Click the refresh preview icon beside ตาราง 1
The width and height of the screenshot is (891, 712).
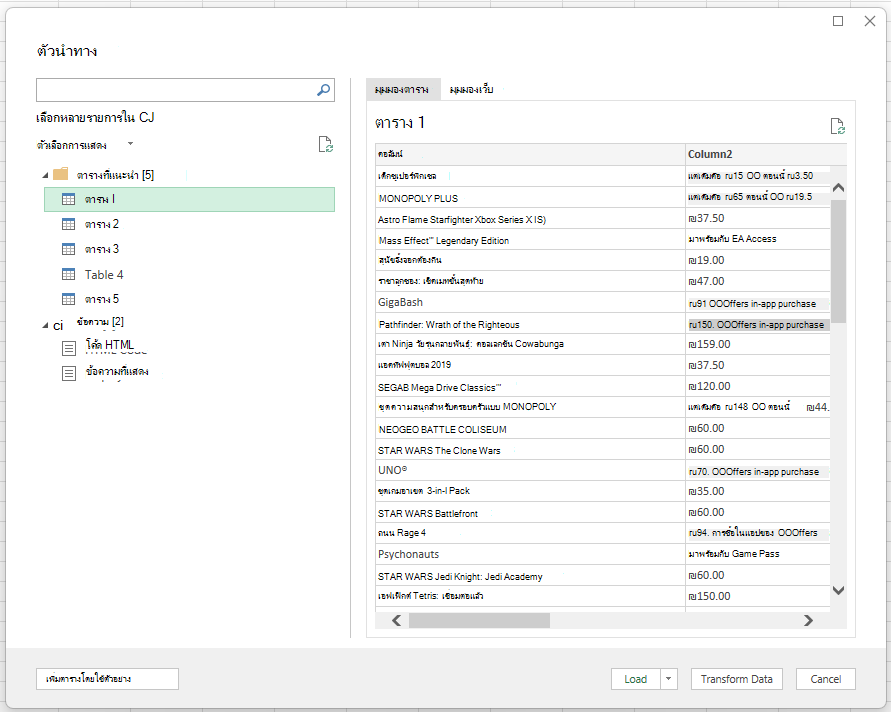[x=838, y=126]
